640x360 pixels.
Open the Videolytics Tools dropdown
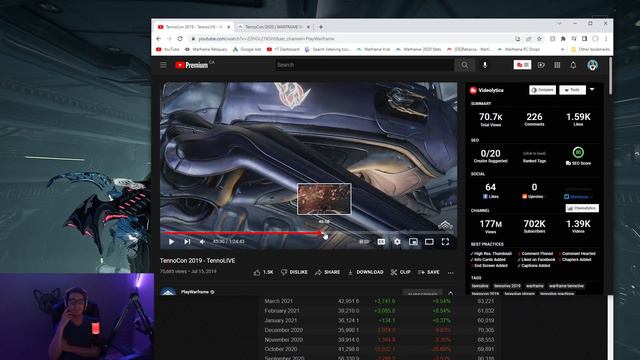572,90
